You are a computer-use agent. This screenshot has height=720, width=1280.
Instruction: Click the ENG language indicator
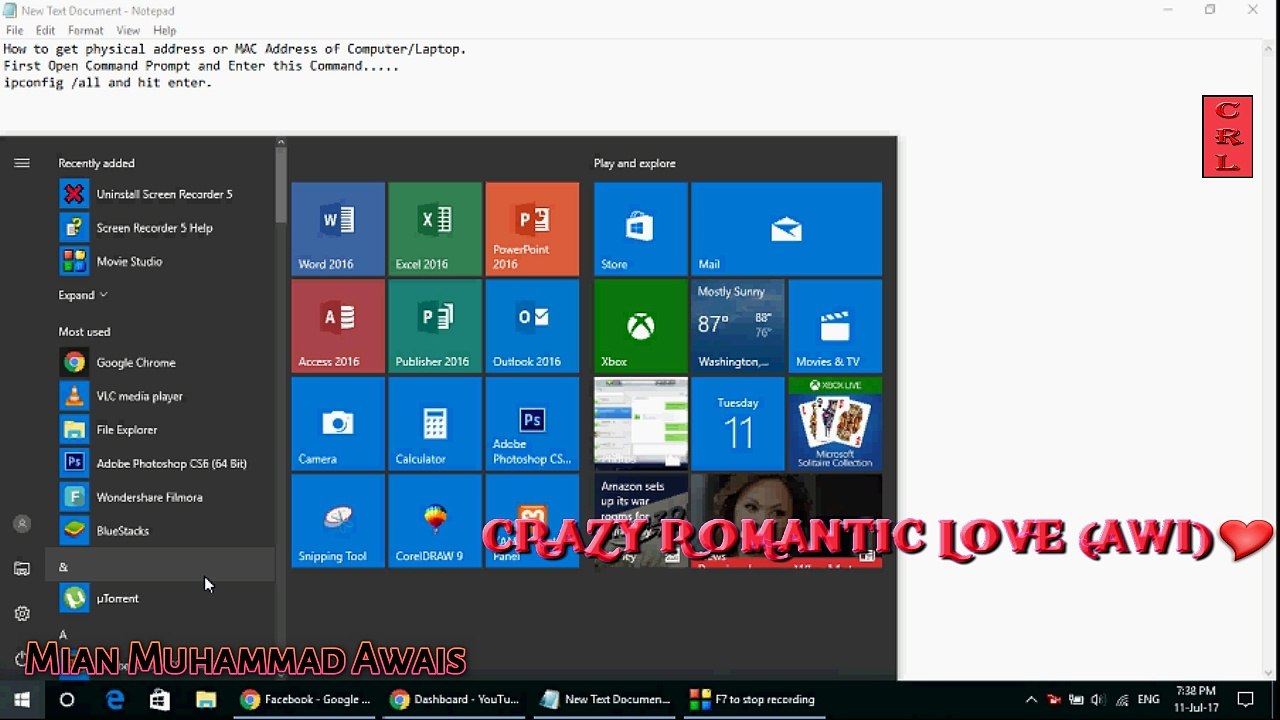[1149, 700]
